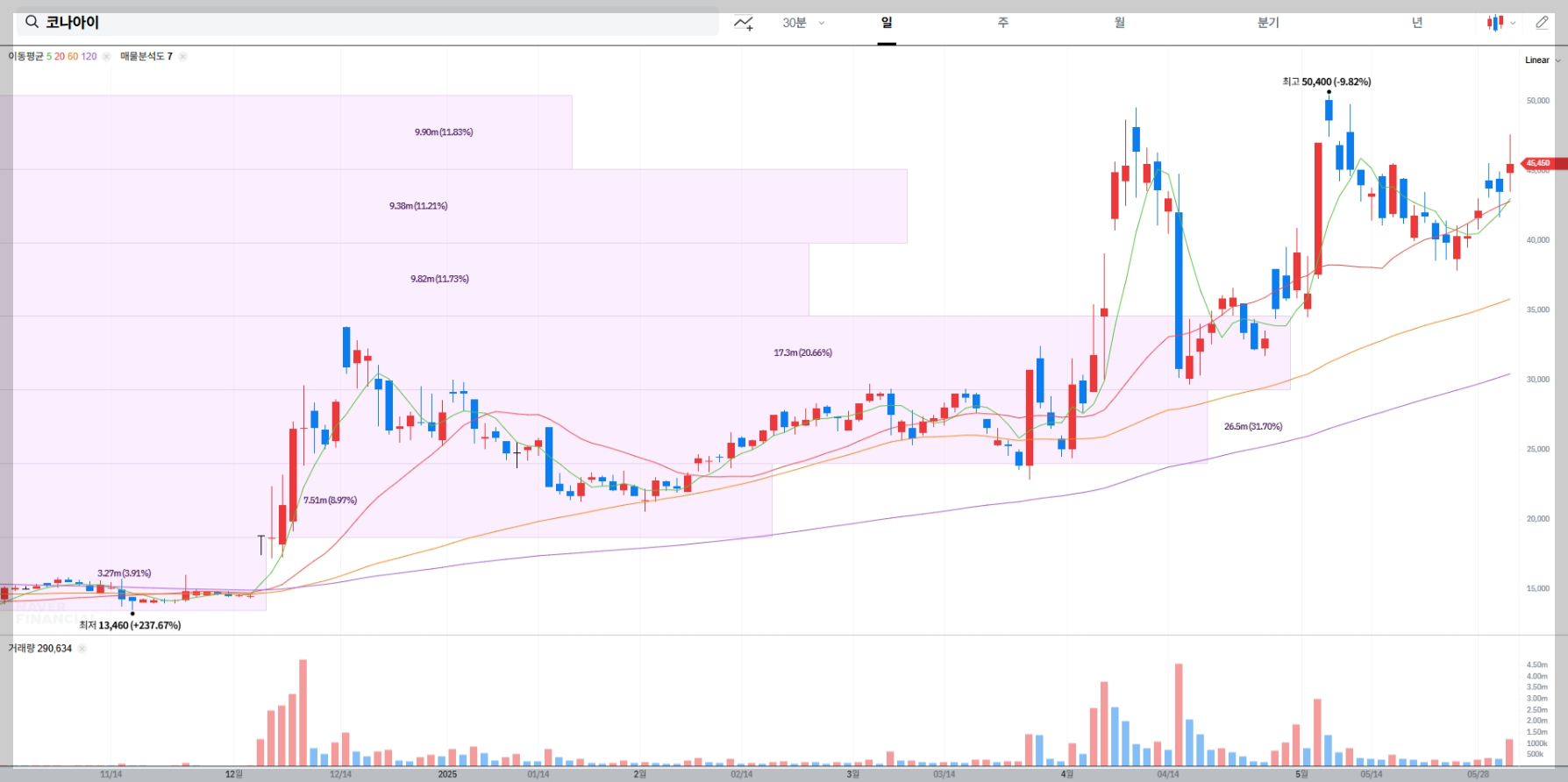Click the 35,000 price axis label
1568x782 pixels.
pyautogui.click(x=1538, y=309)
